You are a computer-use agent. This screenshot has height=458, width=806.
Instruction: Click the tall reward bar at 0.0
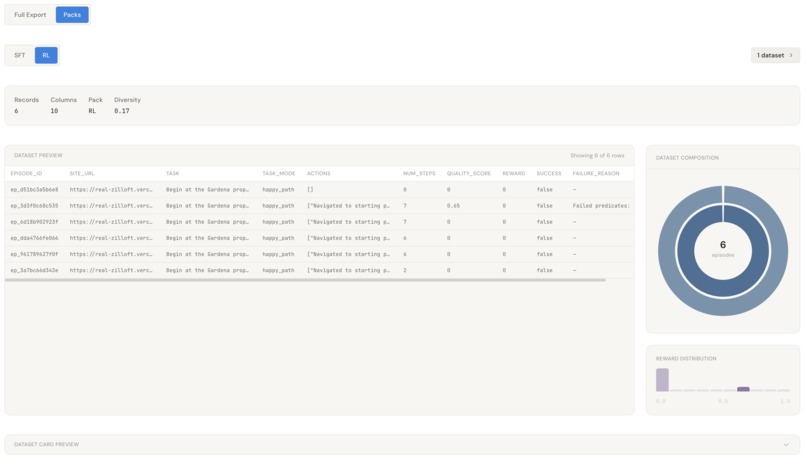pos(662,380)
